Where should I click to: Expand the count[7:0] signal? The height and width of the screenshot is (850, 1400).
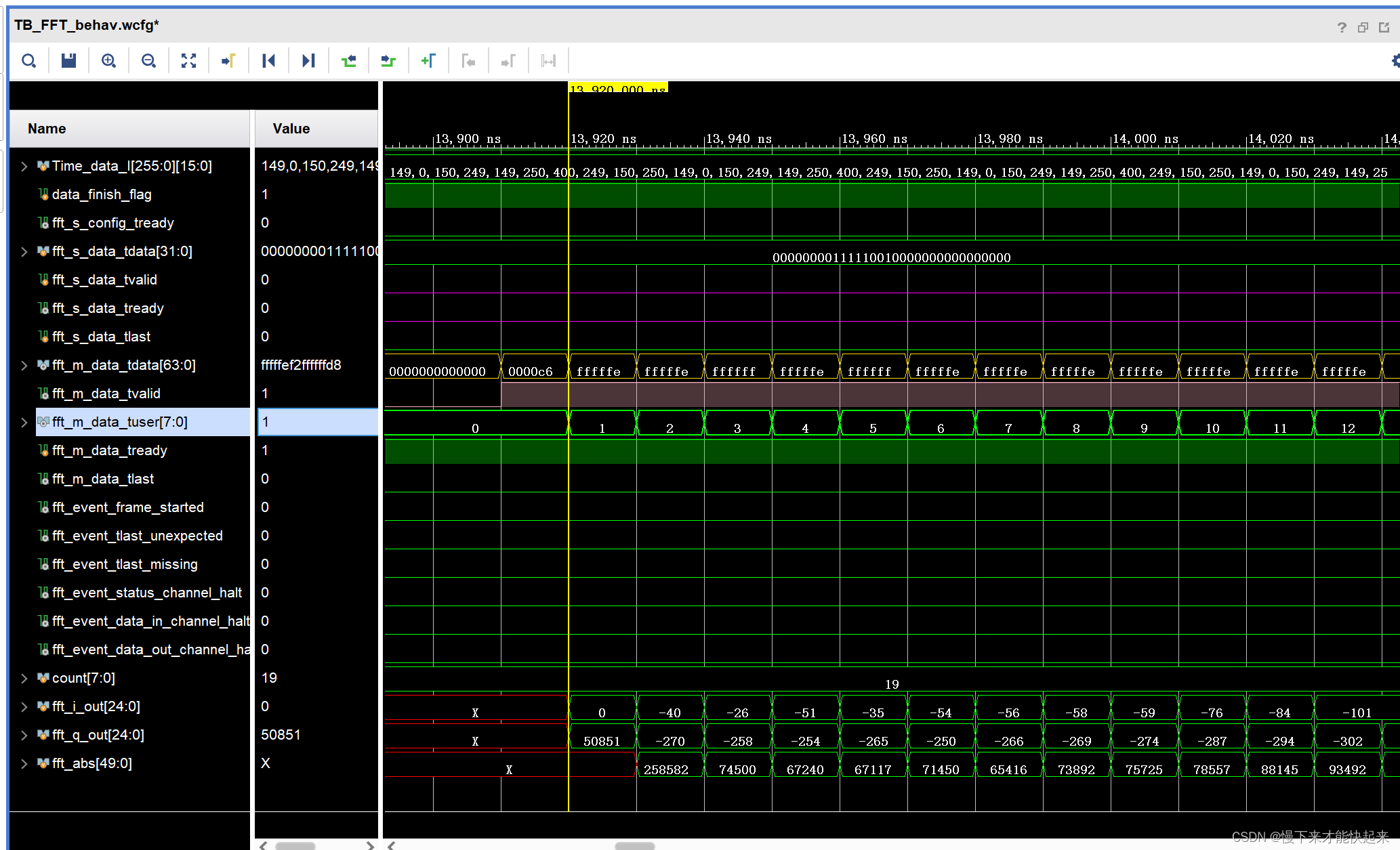pyautogui.click(x=24, y=677)
